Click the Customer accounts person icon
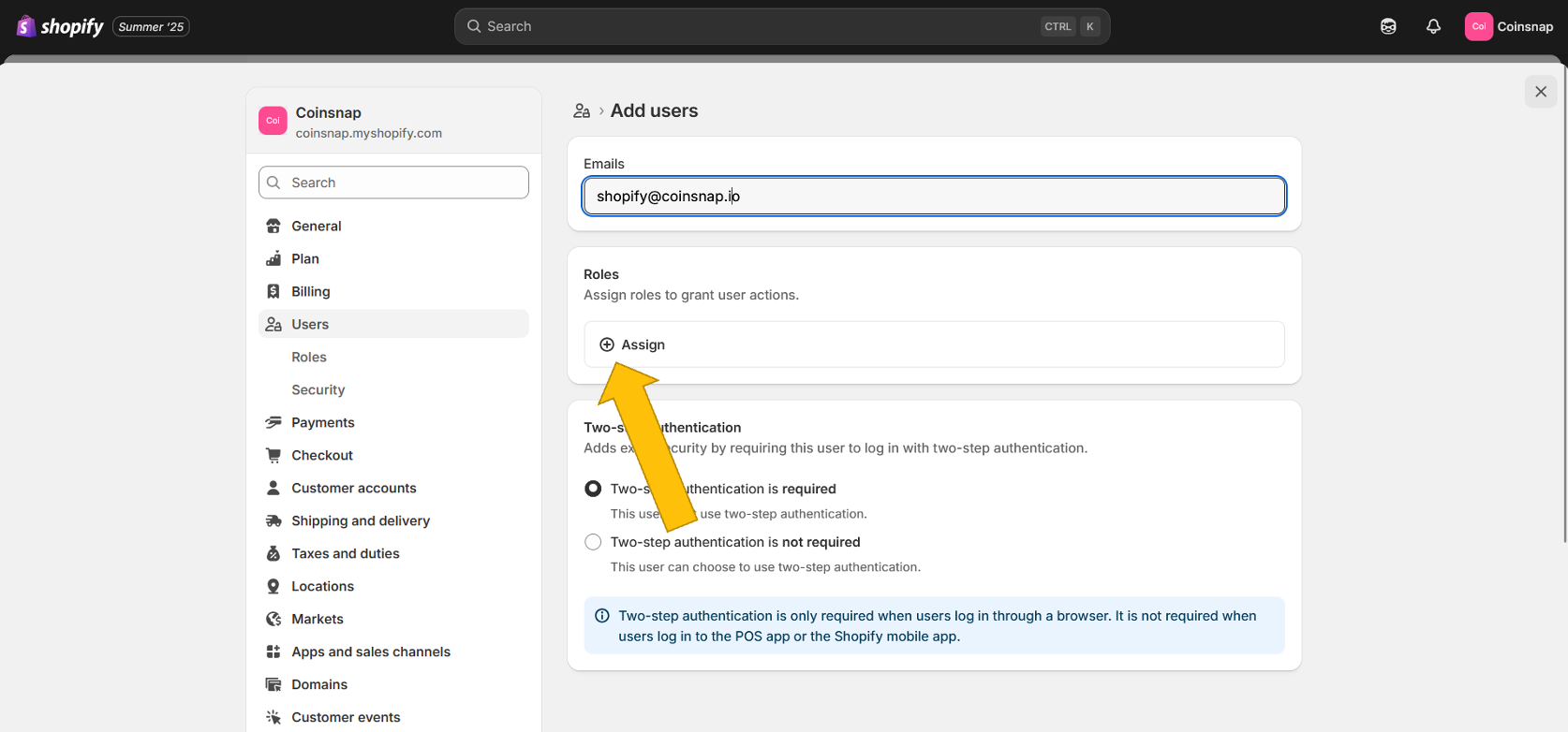1568x732 pixels. tap(274, 488)
